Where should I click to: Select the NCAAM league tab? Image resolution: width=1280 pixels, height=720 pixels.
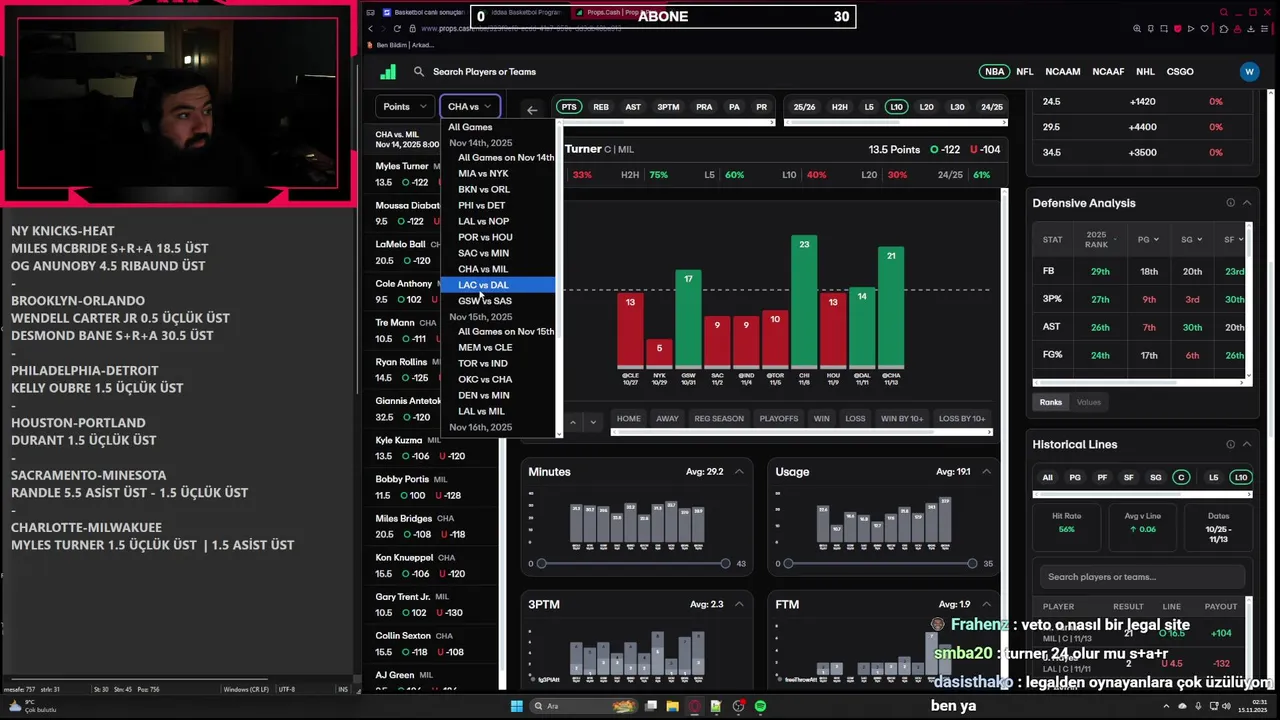[x=1062, y=72]
